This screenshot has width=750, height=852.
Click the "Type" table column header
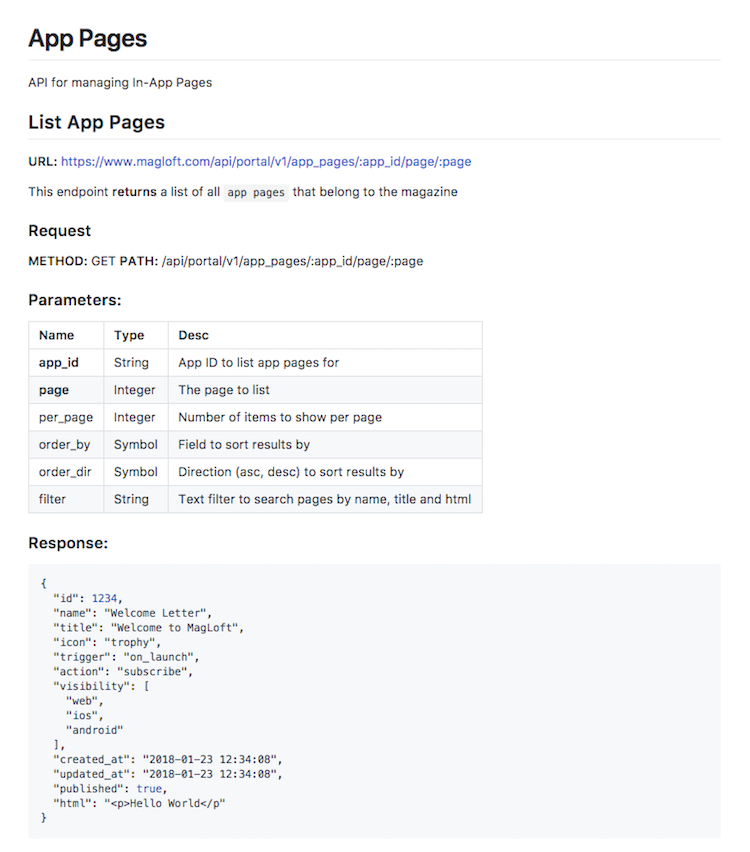tap(129, 335)
